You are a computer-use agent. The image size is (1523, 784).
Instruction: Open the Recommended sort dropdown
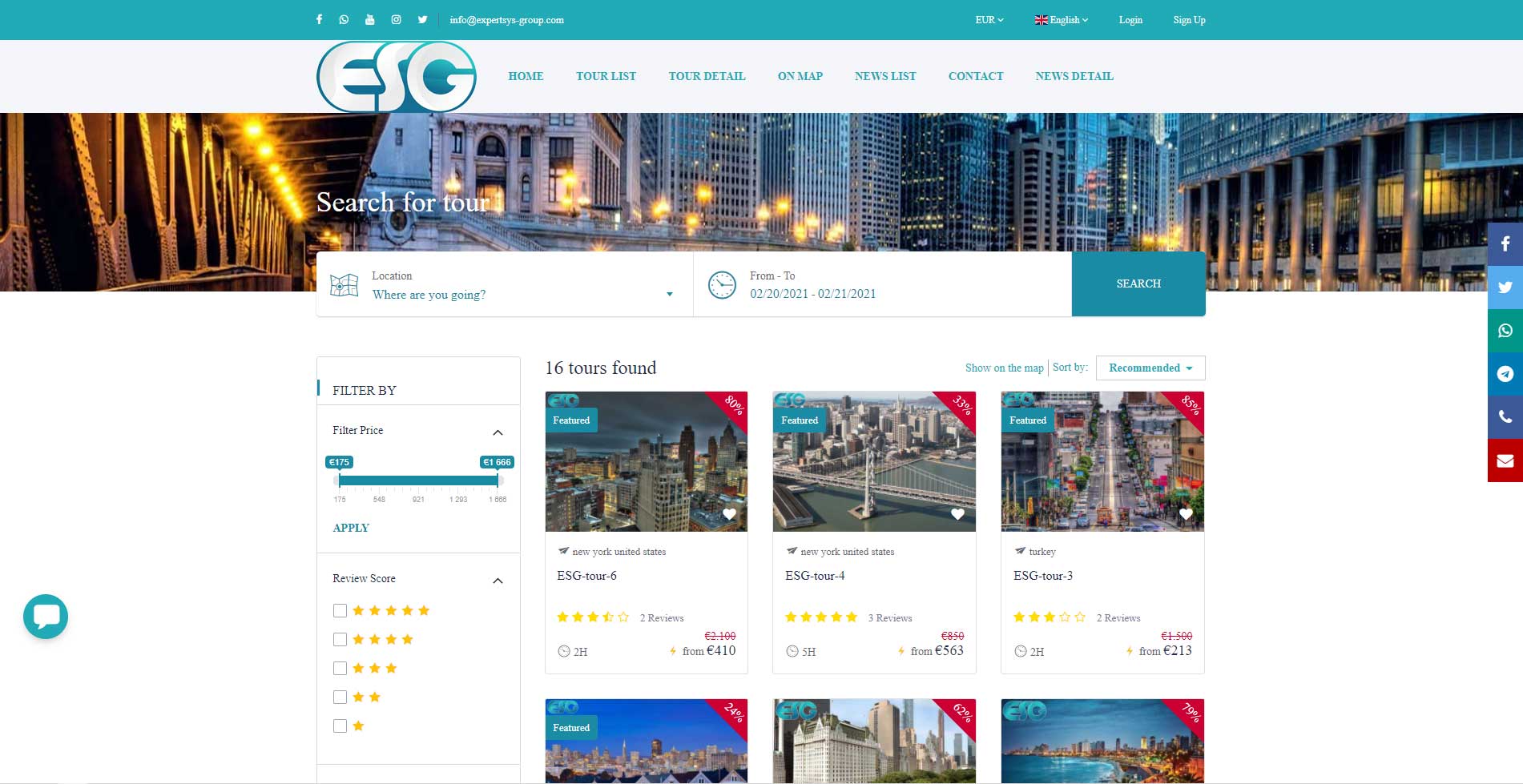[x=1150, y=368]
